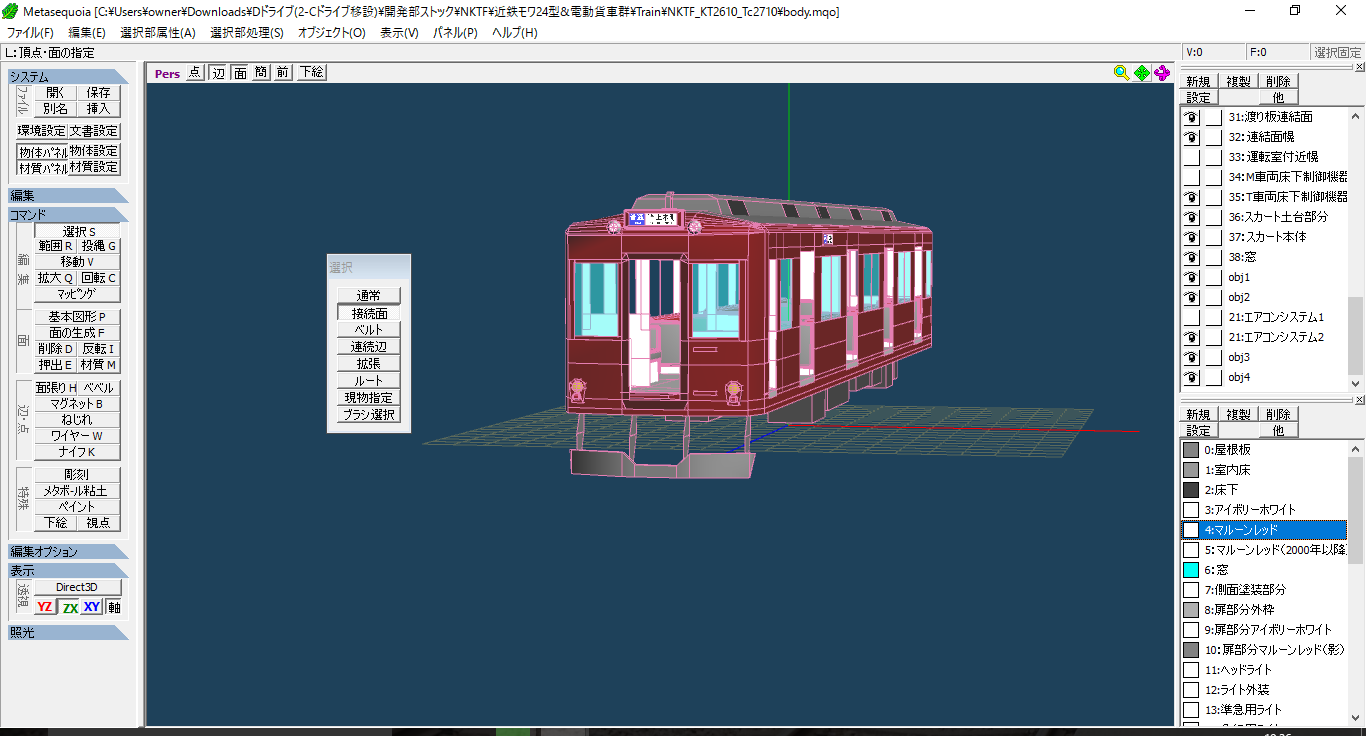Open the 材質パネル button

[42, 167]
